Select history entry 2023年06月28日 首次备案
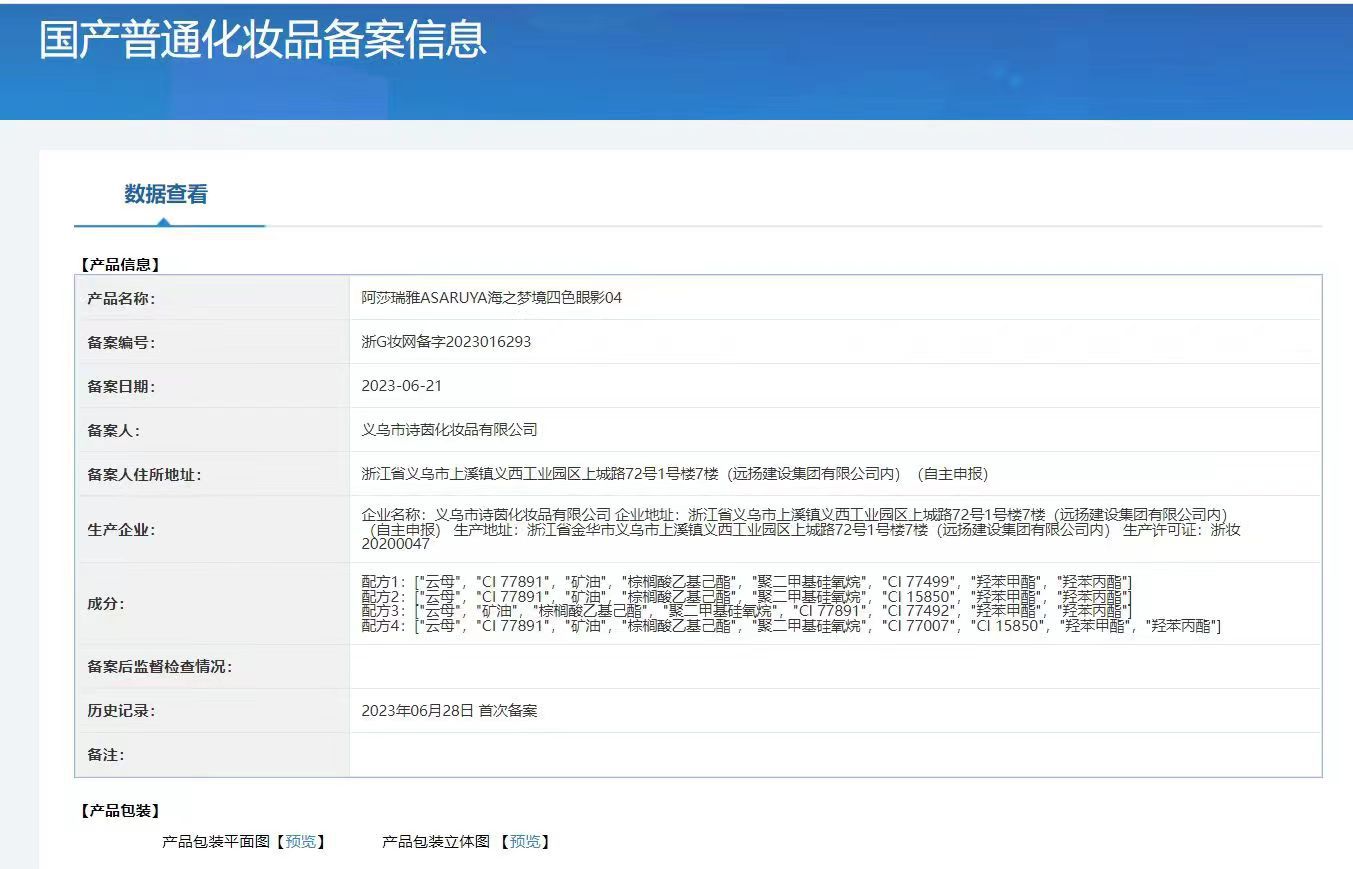Screen dimensions: 1353x869 [x=449, y=711]
